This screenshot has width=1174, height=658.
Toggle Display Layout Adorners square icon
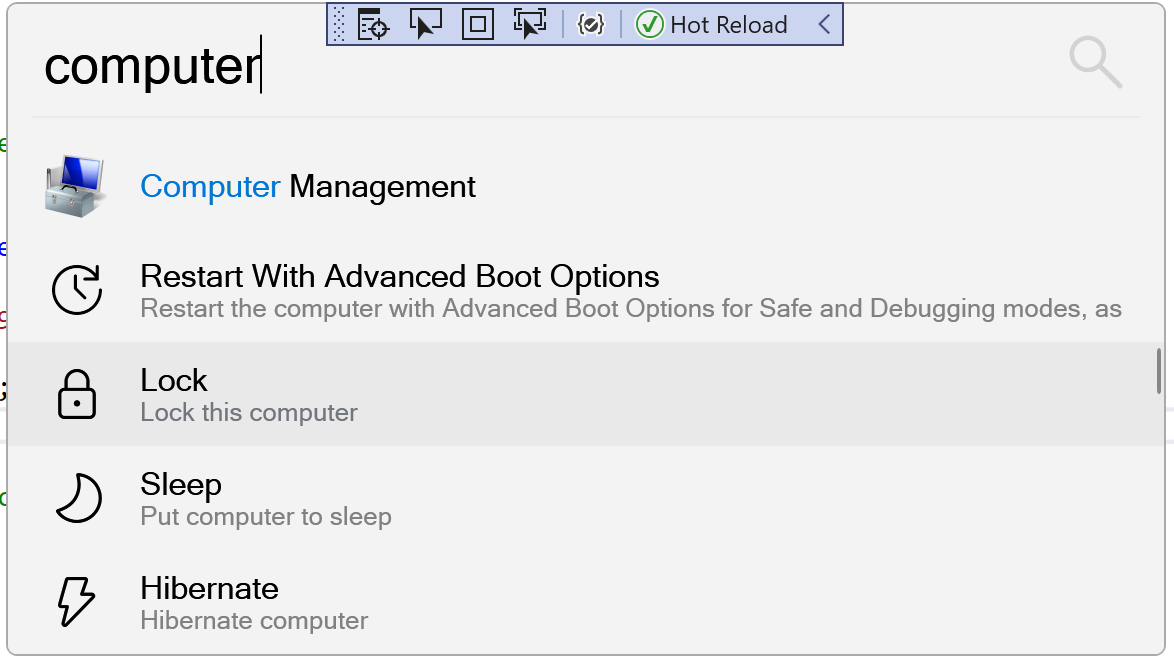coord(478,25)
